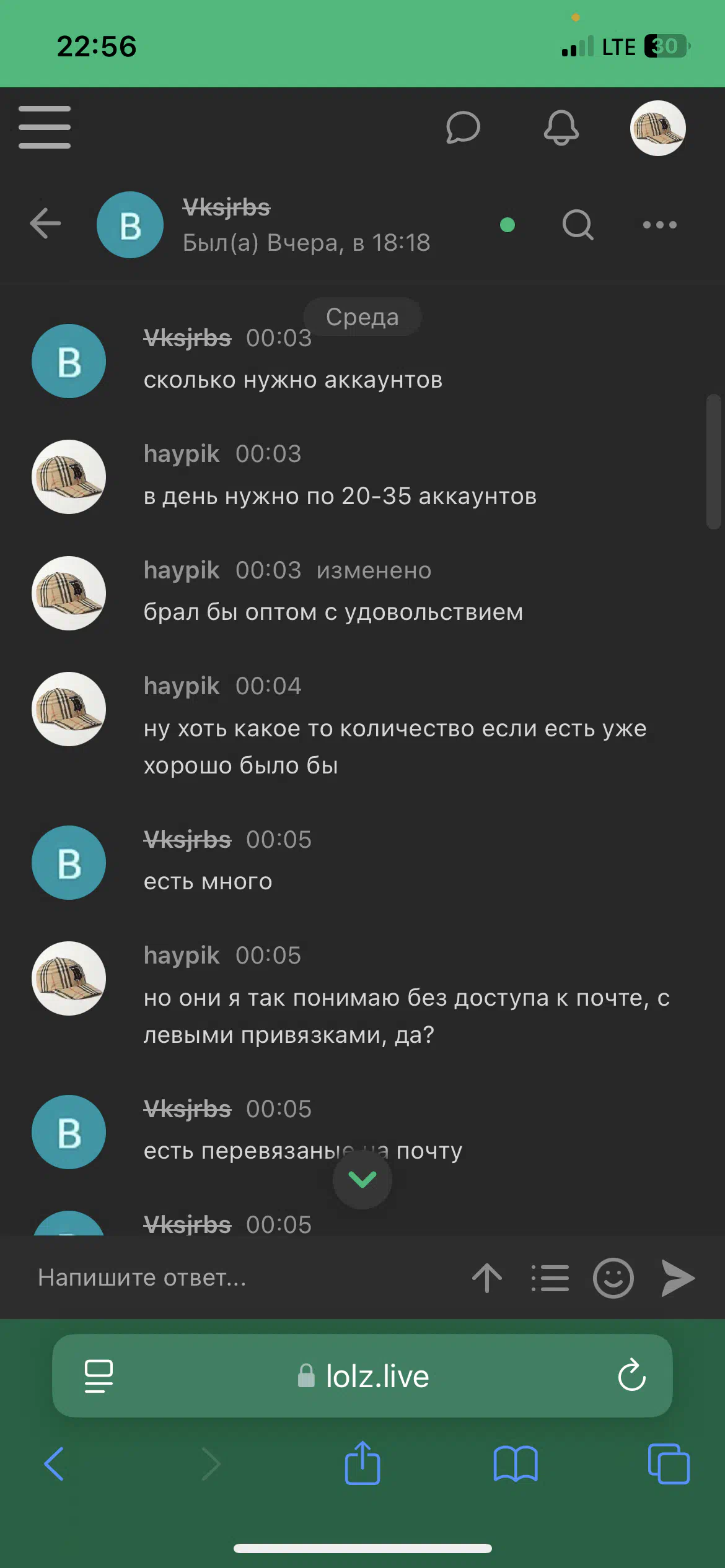This screenshot has width=725, height=1568.
Task: Tap the lolz.live address bar
Action: pyautogui.click(x=362, y=1376)
